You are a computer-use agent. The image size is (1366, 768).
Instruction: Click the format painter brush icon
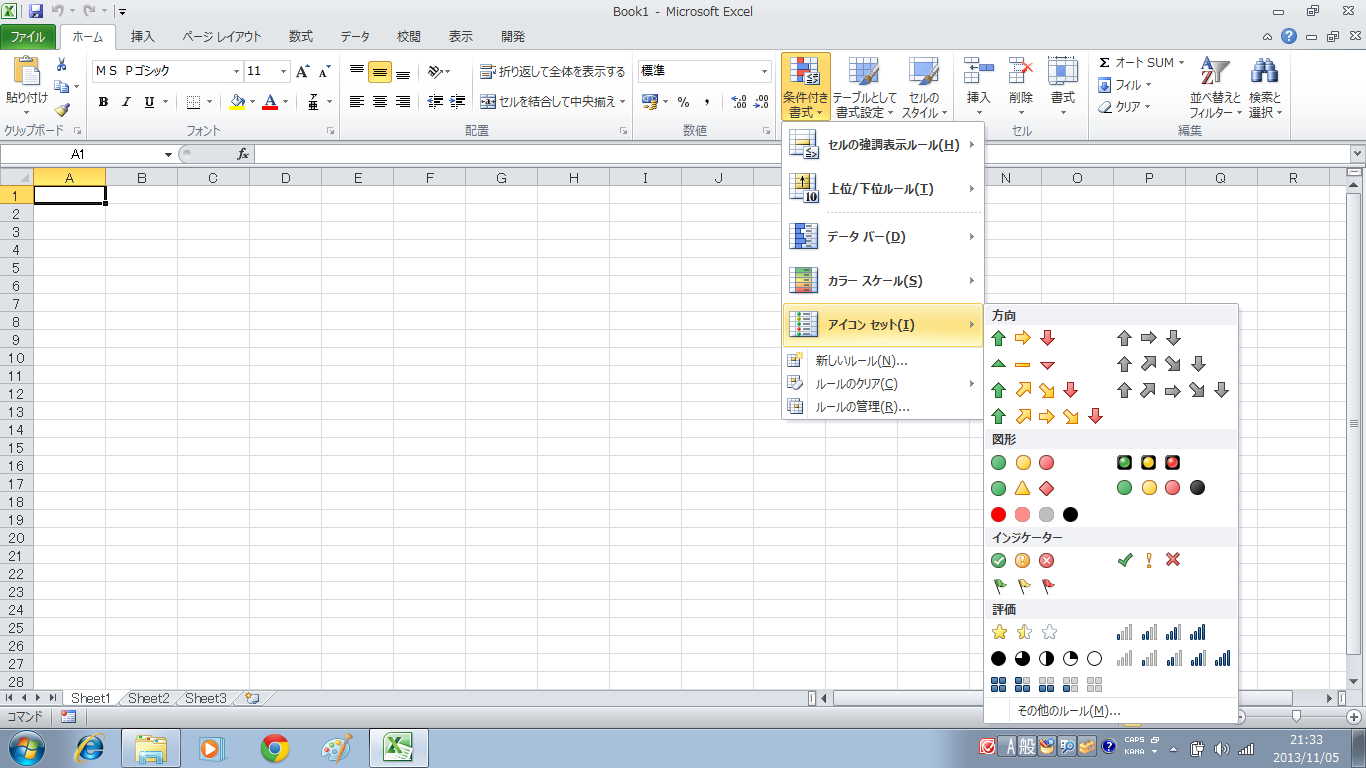coord(62,110)
